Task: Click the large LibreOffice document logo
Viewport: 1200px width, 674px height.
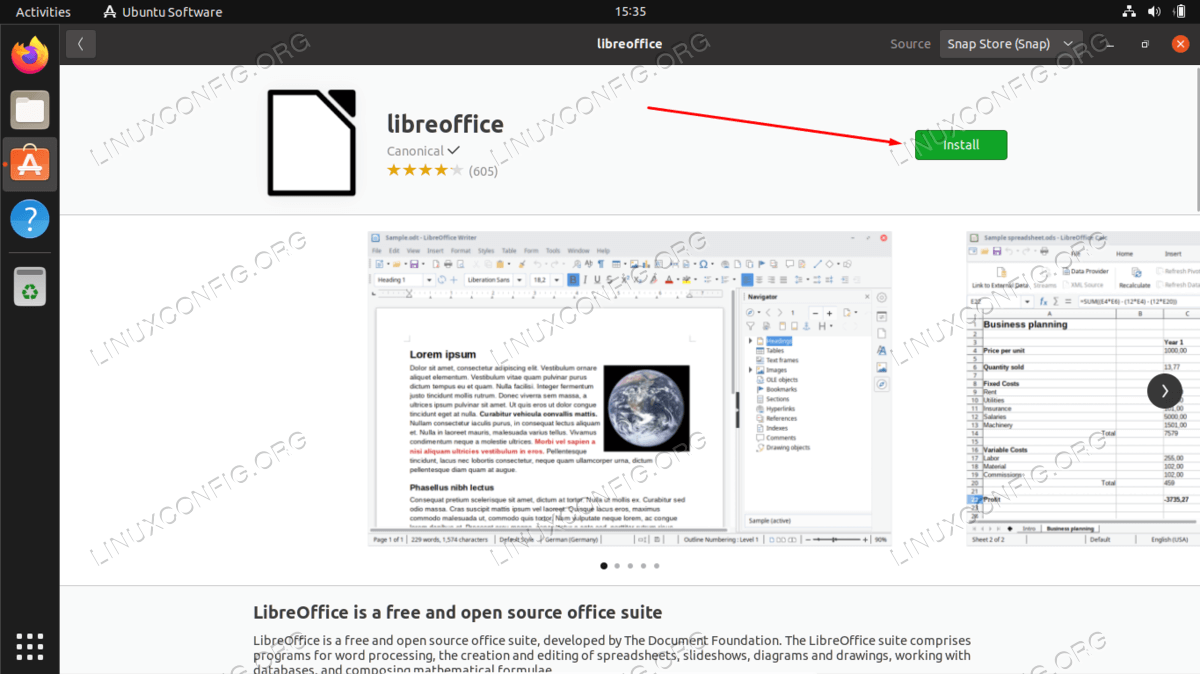Action: tap(312, 142)
